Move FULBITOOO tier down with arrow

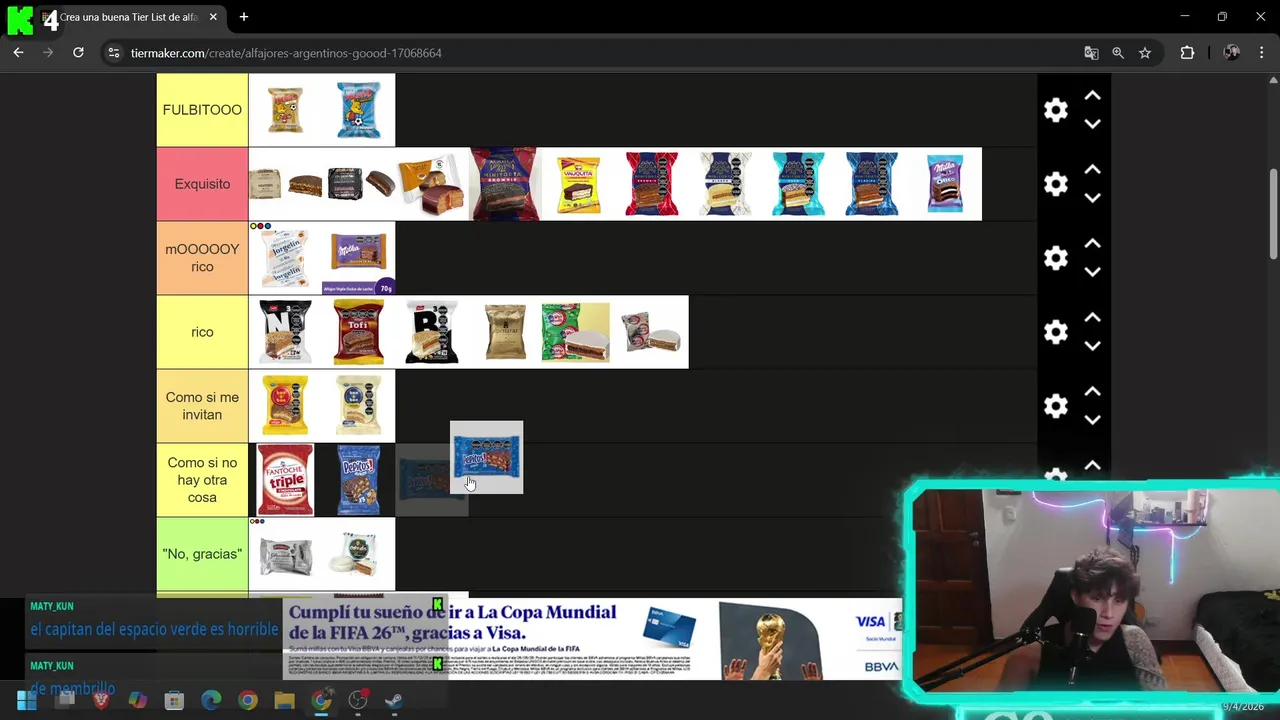coord(1093,124)
